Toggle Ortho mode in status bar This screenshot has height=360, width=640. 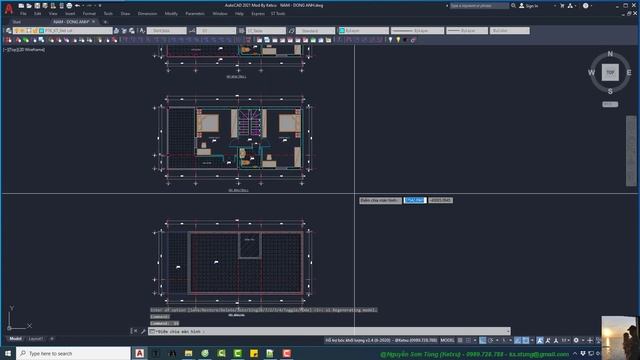[482, 340]
